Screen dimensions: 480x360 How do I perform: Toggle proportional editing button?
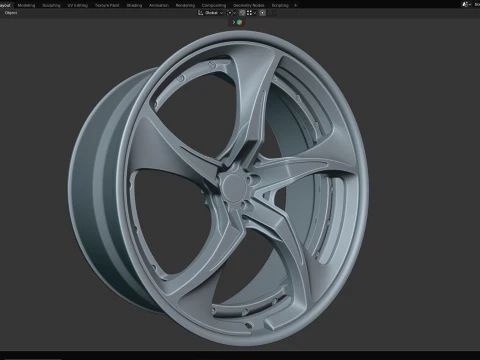pyautogui.click(x=263, y=13)
